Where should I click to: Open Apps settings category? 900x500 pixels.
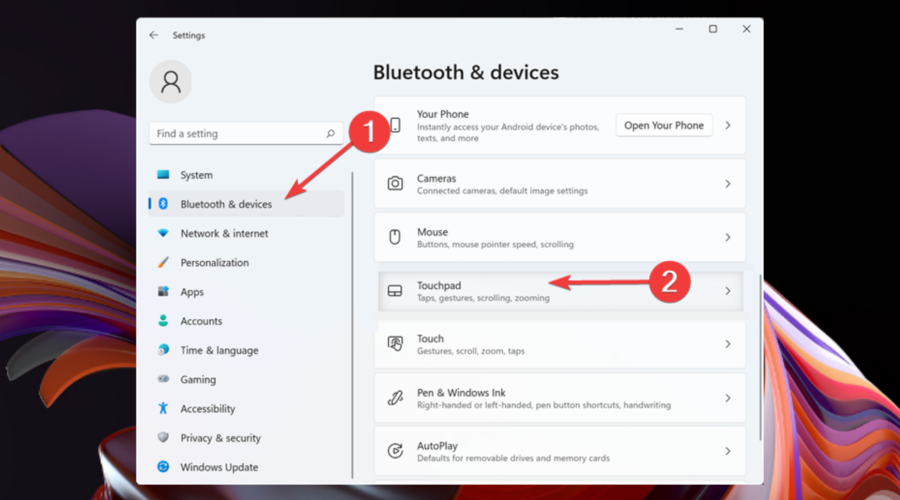click(246, 292)
